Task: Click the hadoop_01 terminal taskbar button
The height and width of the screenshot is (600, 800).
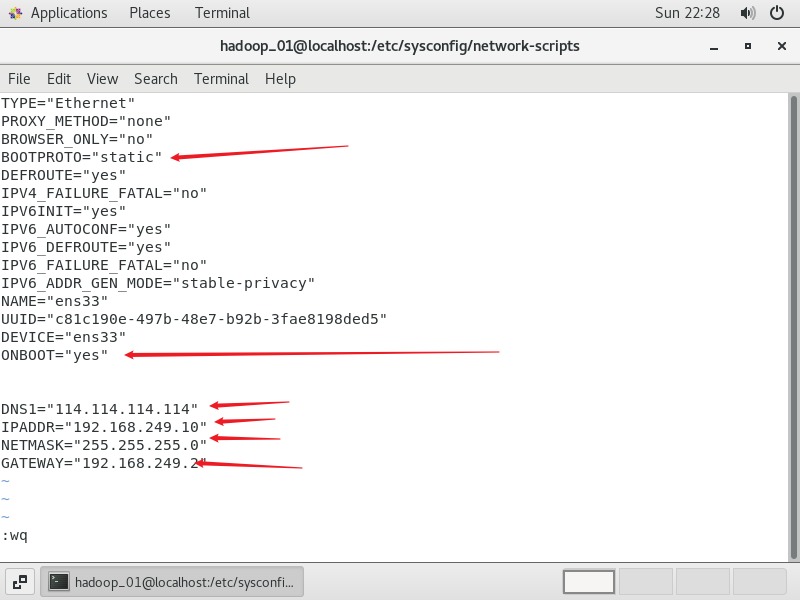Action: 172,582
